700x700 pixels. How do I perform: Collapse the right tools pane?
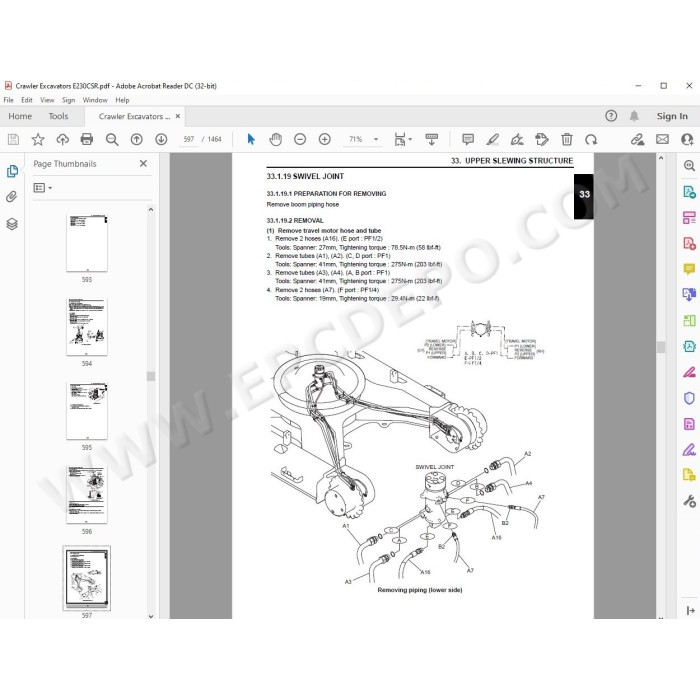pos(690,610)
